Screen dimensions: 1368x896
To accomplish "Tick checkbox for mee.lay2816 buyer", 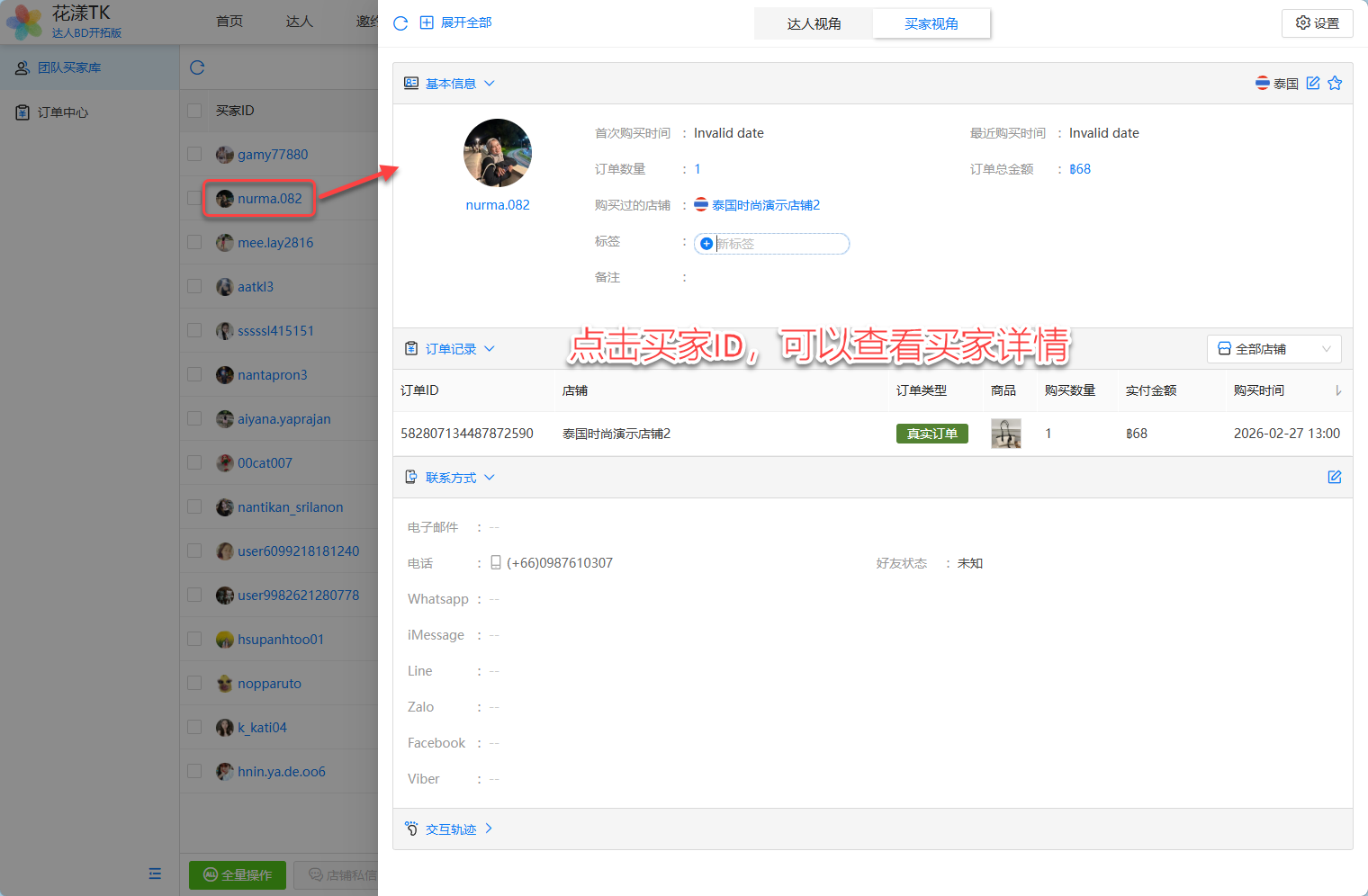I will point(194,242).
